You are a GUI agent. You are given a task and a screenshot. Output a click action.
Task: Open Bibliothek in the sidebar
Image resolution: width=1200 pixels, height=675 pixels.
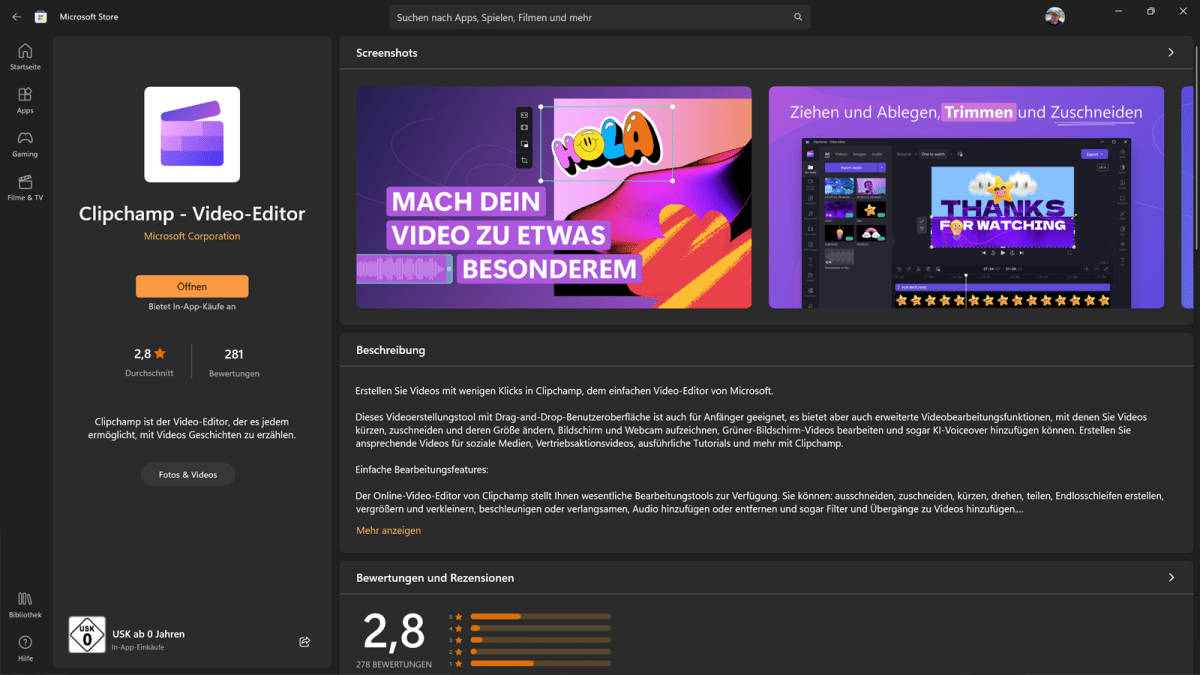pos(25,604)
